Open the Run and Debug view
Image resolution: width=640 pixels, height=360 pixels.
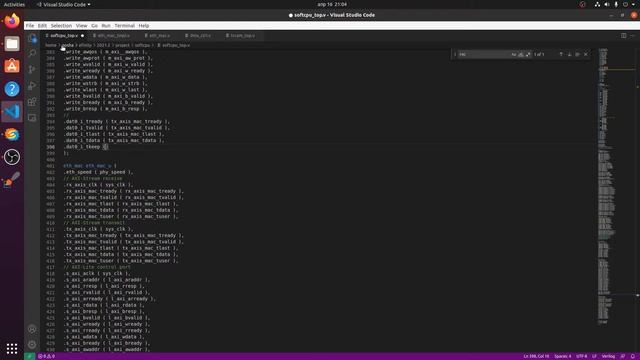[x=32, y=86]
